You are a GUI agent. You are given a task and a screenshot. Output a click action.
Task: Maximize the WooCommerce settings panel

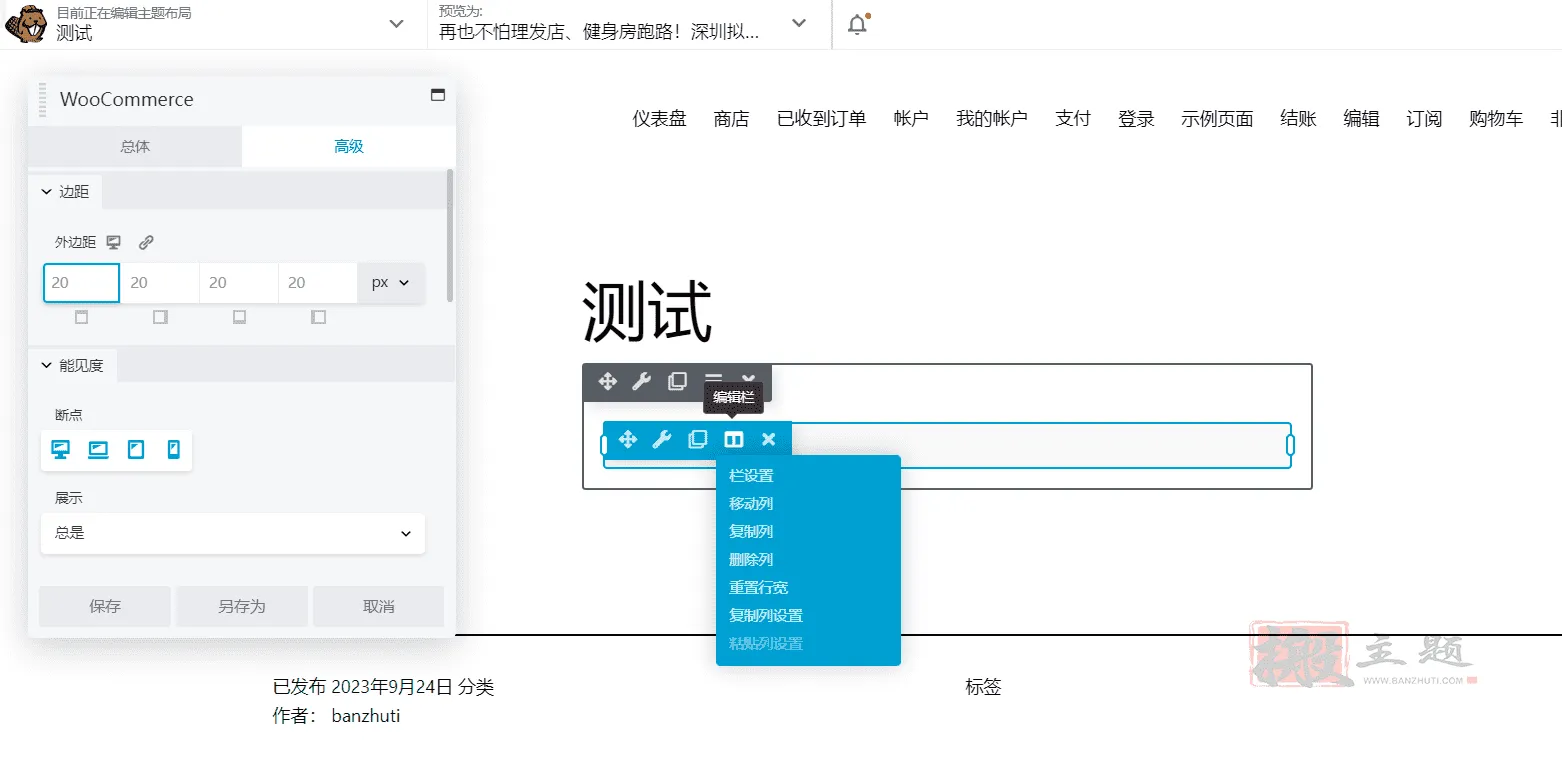click(x=437, y=95)
